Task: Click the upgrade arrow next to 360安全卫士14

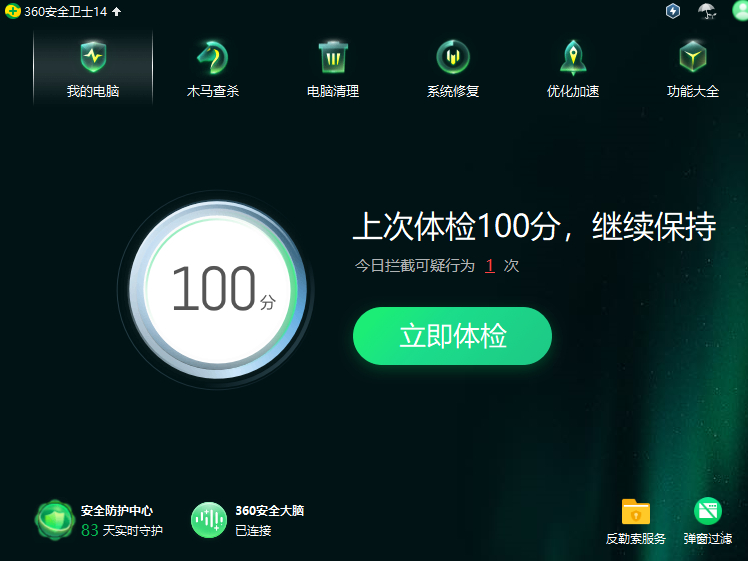Action: click(x=116, y=11)
